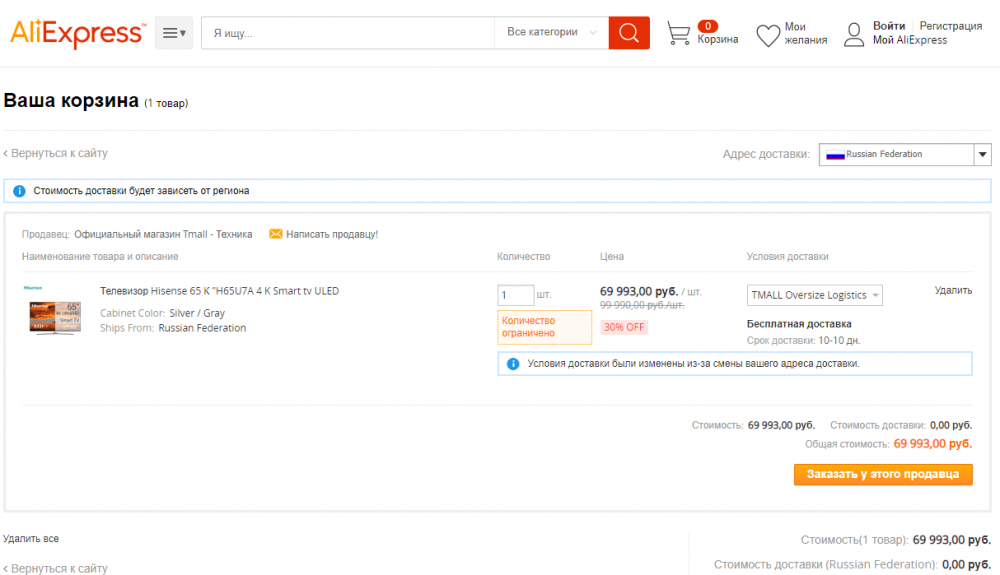Click the 'Ваша корзина' page heading
Viewport: 1000px width, 575px height.
point(71,100)
